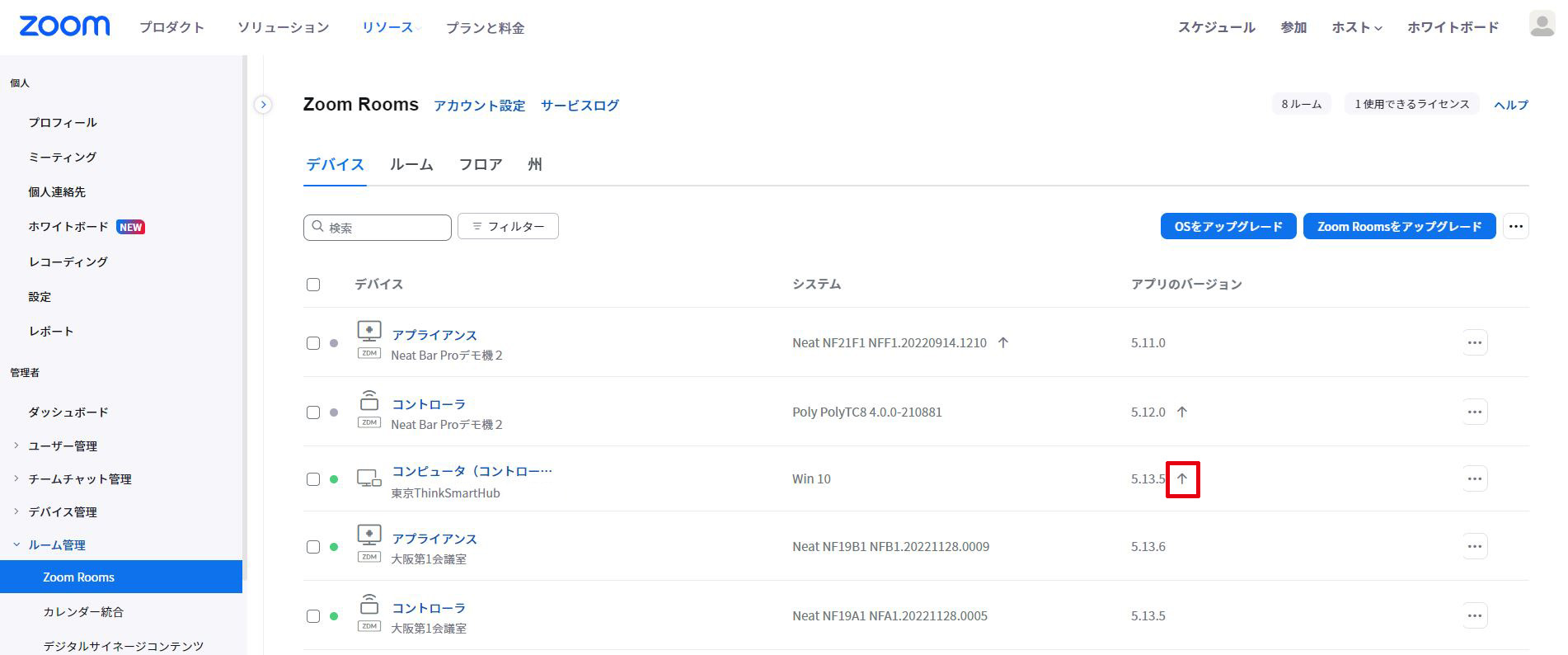Viewport: 1568px width, 655px height.
Task: Open プロダクト in the top navigation
Action: pos(171,27)
